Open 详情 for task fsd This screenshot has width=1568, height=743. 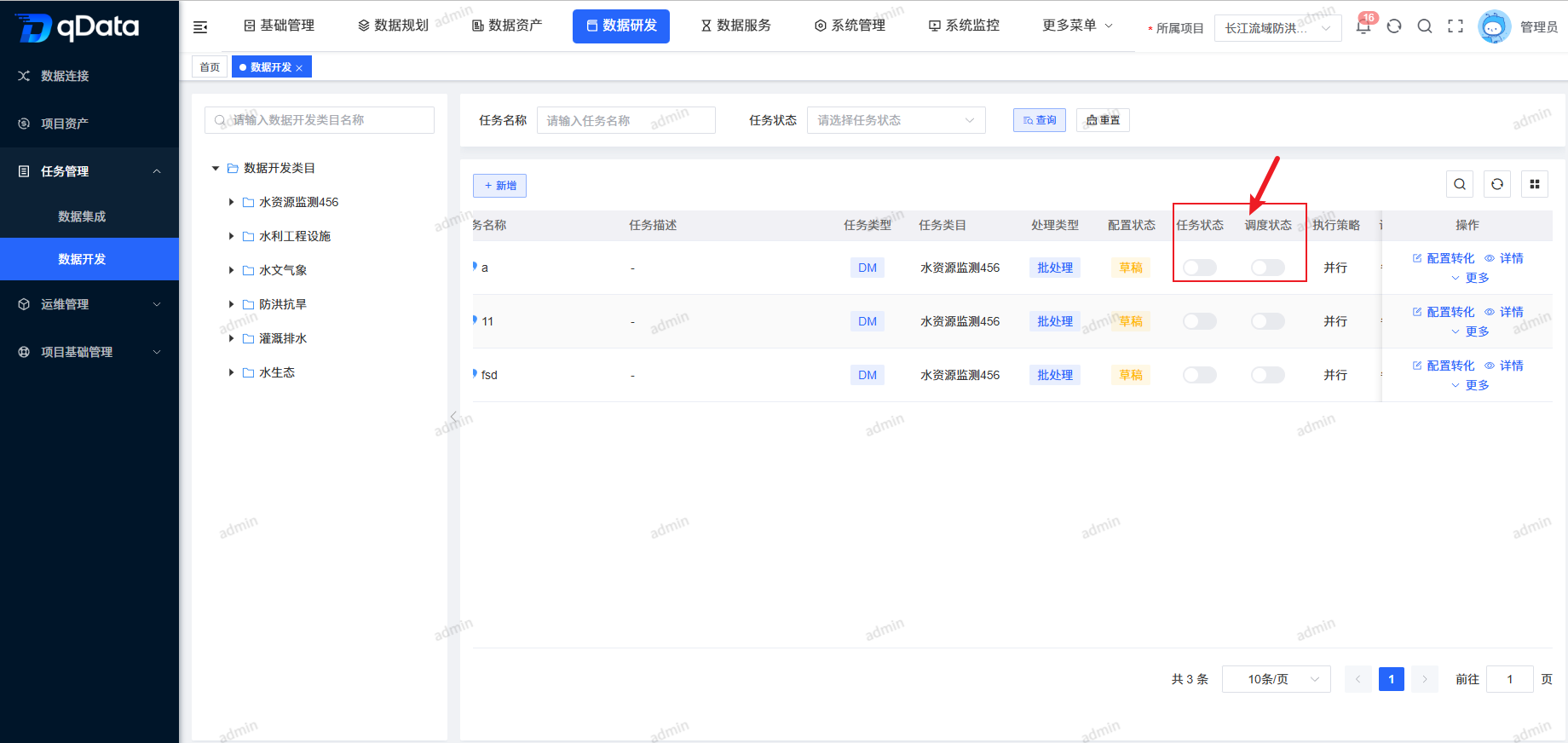tap(1504, 366)
